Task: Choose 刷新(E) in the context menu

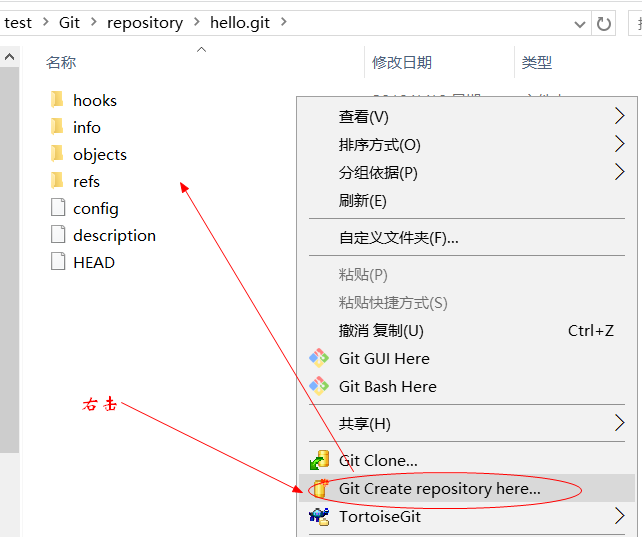Action: coord(467,201)
